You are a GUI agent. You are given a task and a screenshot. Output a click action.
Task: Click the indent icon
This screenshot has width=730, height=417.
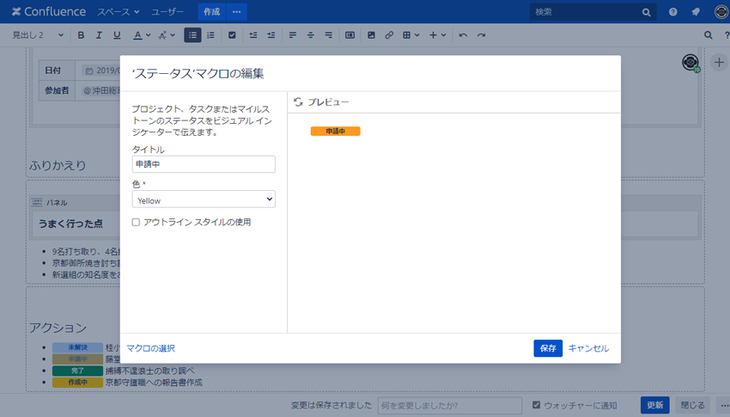(271, 35)
